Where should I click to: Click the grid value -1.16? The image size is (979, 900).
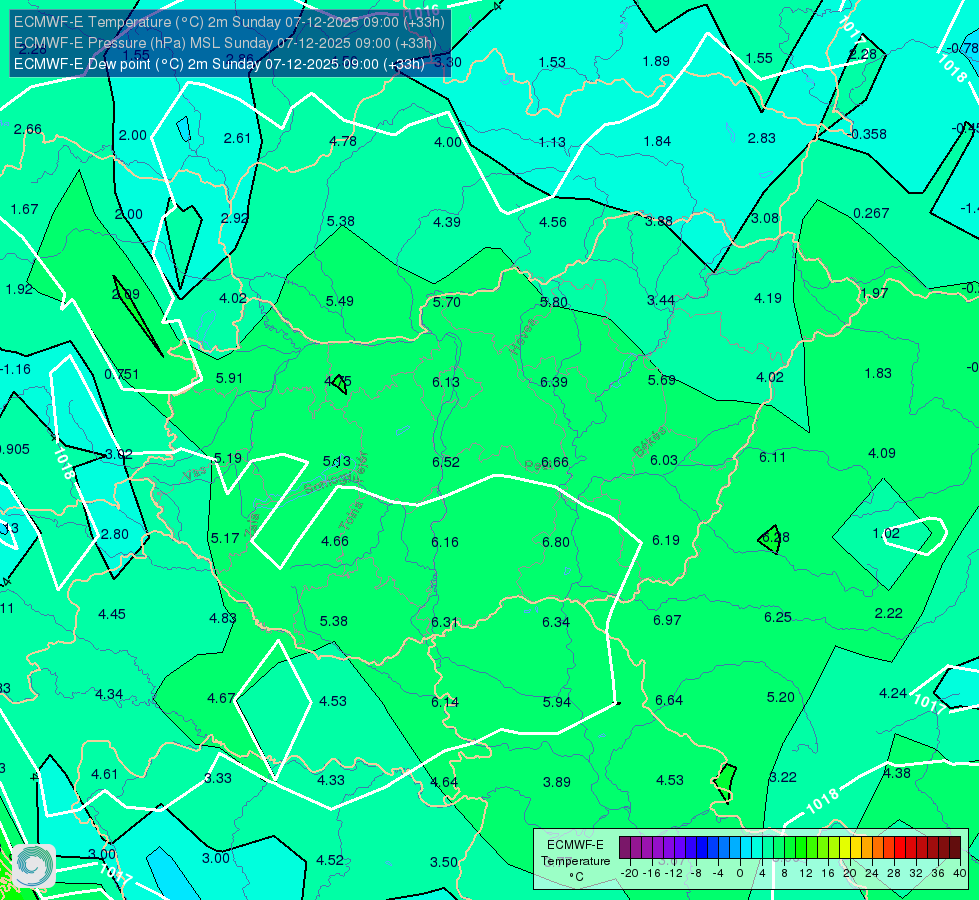point(15,370)
